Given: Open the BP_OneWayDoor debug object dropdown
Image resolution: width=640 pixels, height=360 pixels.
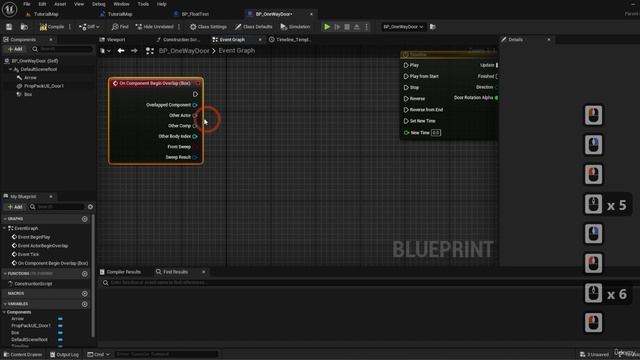Looking at the screenshot, I should tap(403, 27).
